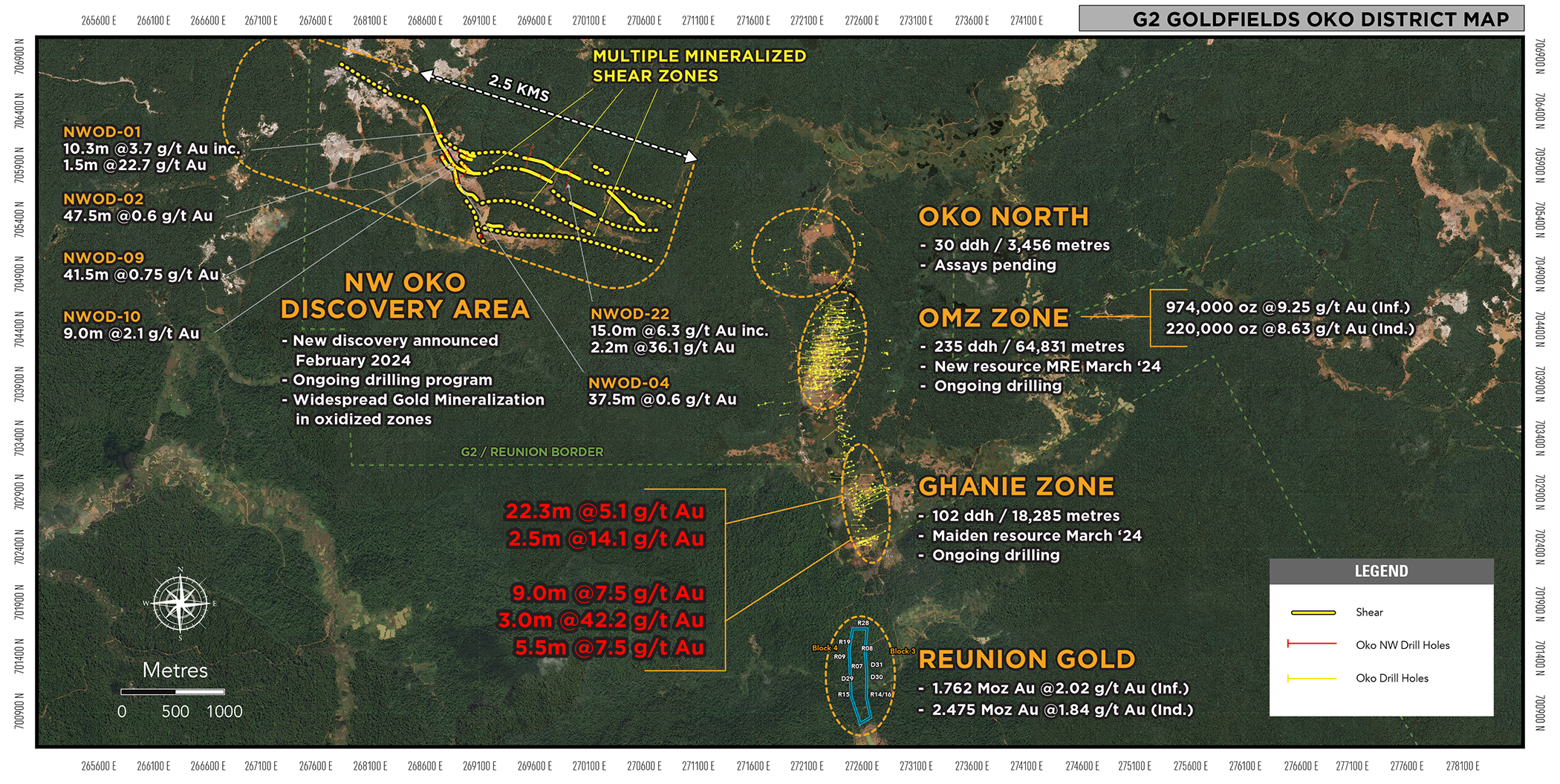This screenshot has height=784, width=1560.
Task: Click red '2.5m @14.1 g/t Au' result
Action: (x=606, y=539)
